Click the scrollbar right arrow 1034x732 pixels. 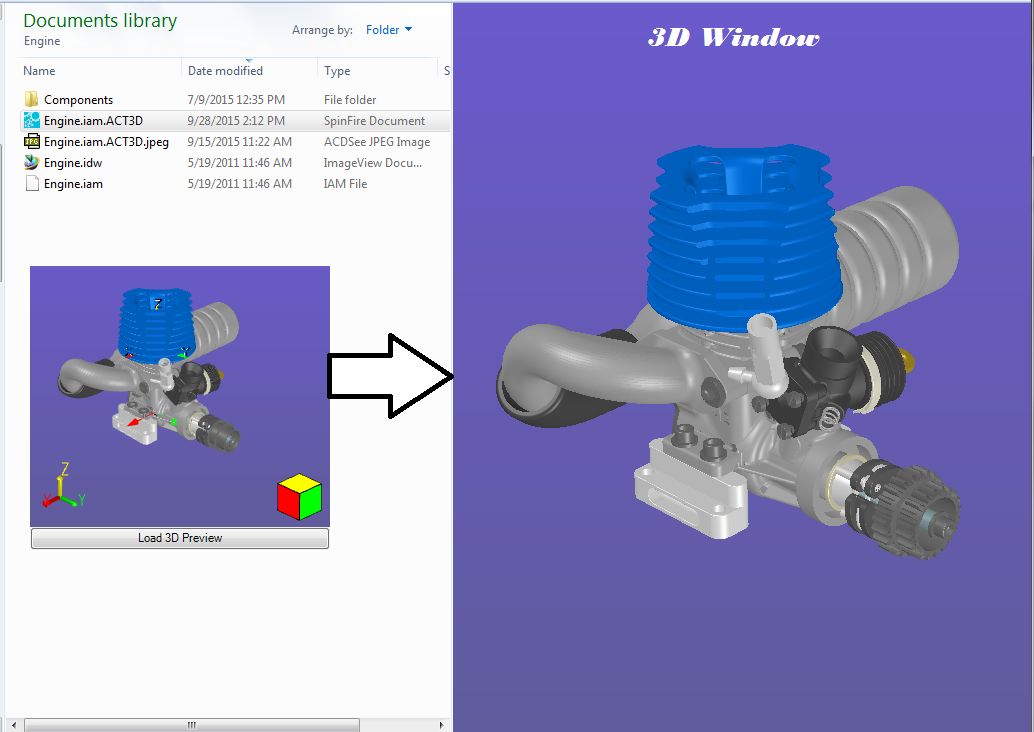(443, 724)
